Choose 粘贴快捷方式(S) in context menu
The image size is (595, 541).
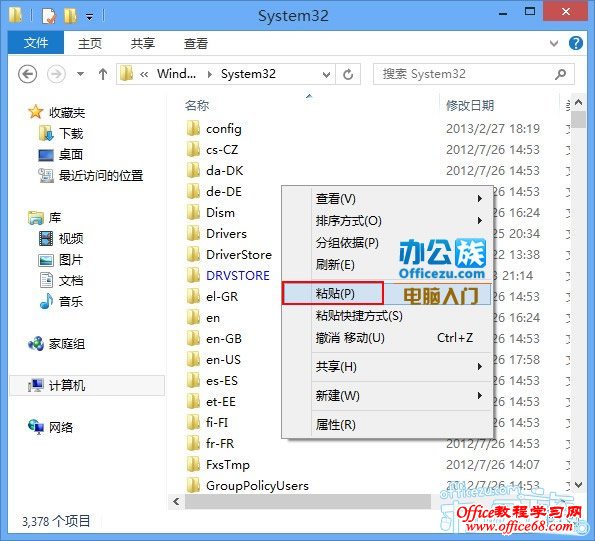pyautogui.click(x=387, y=316)
